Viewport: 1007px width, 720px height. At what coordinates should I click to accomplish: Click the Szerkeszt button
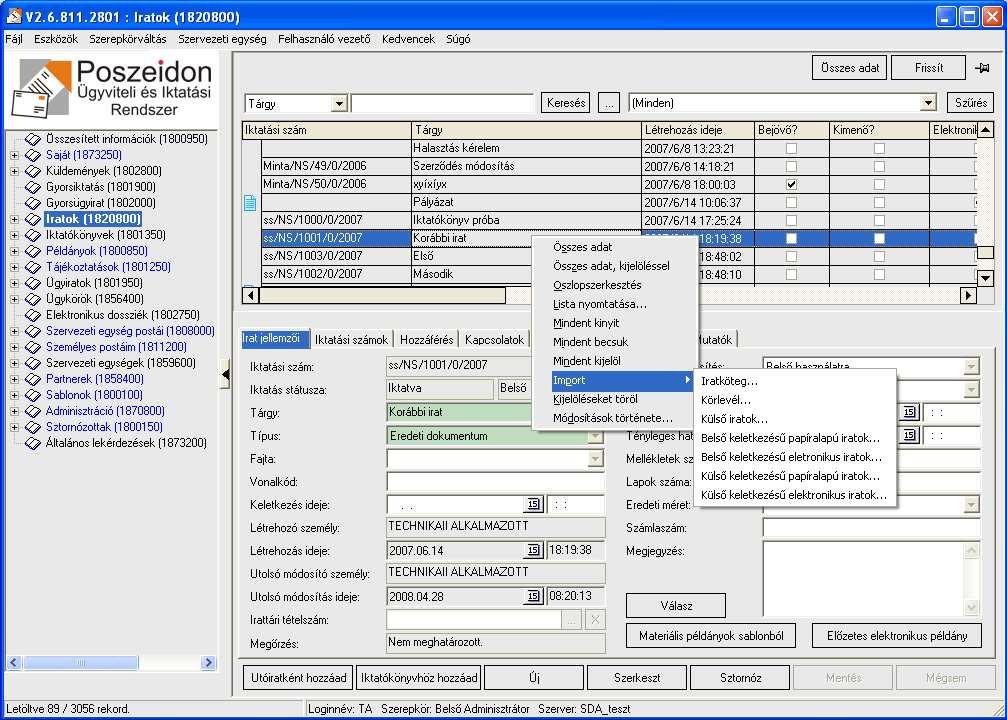tap(636, 678)
